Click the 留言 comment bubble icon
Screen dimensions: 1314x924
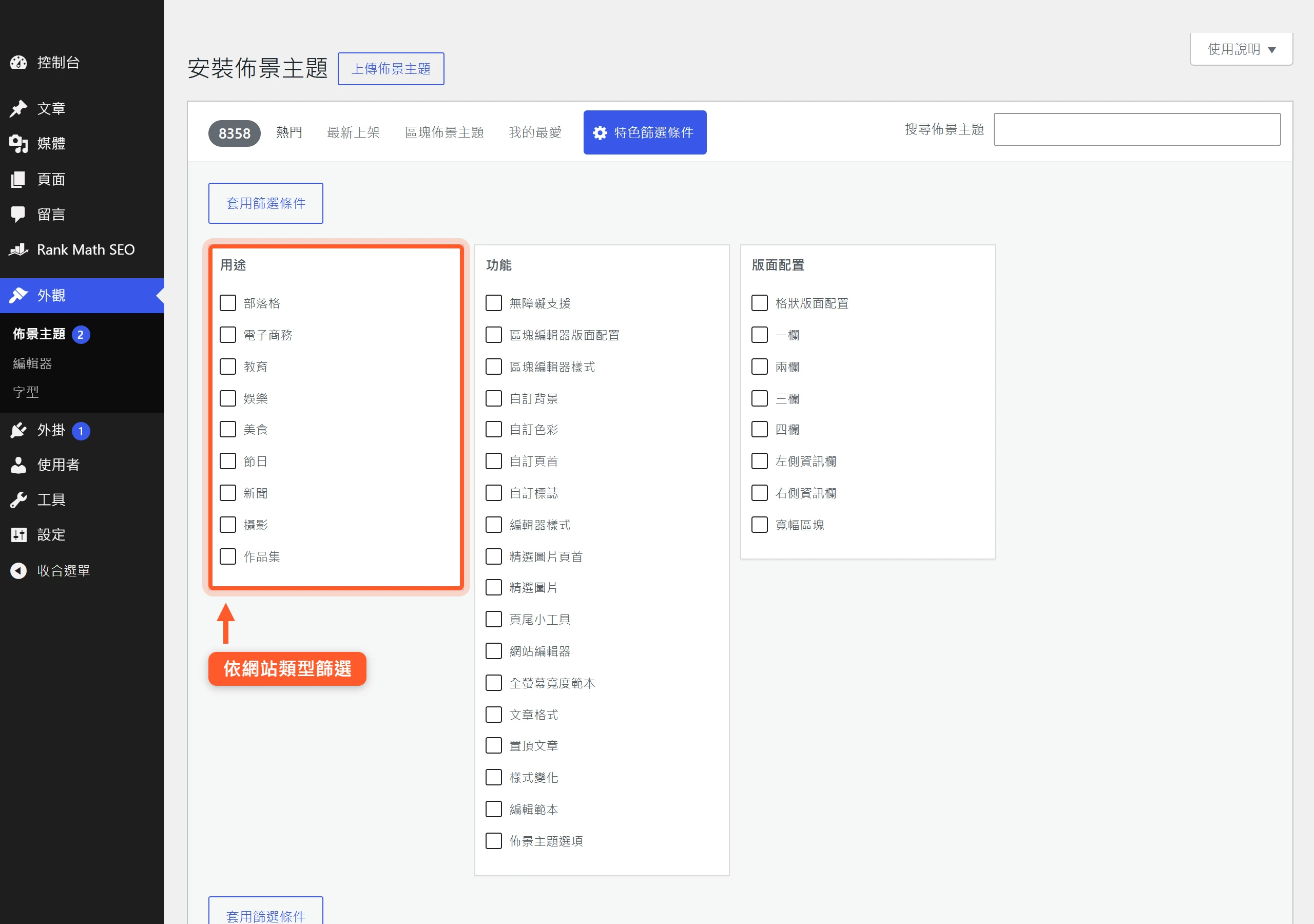click(x=18, y=215)
